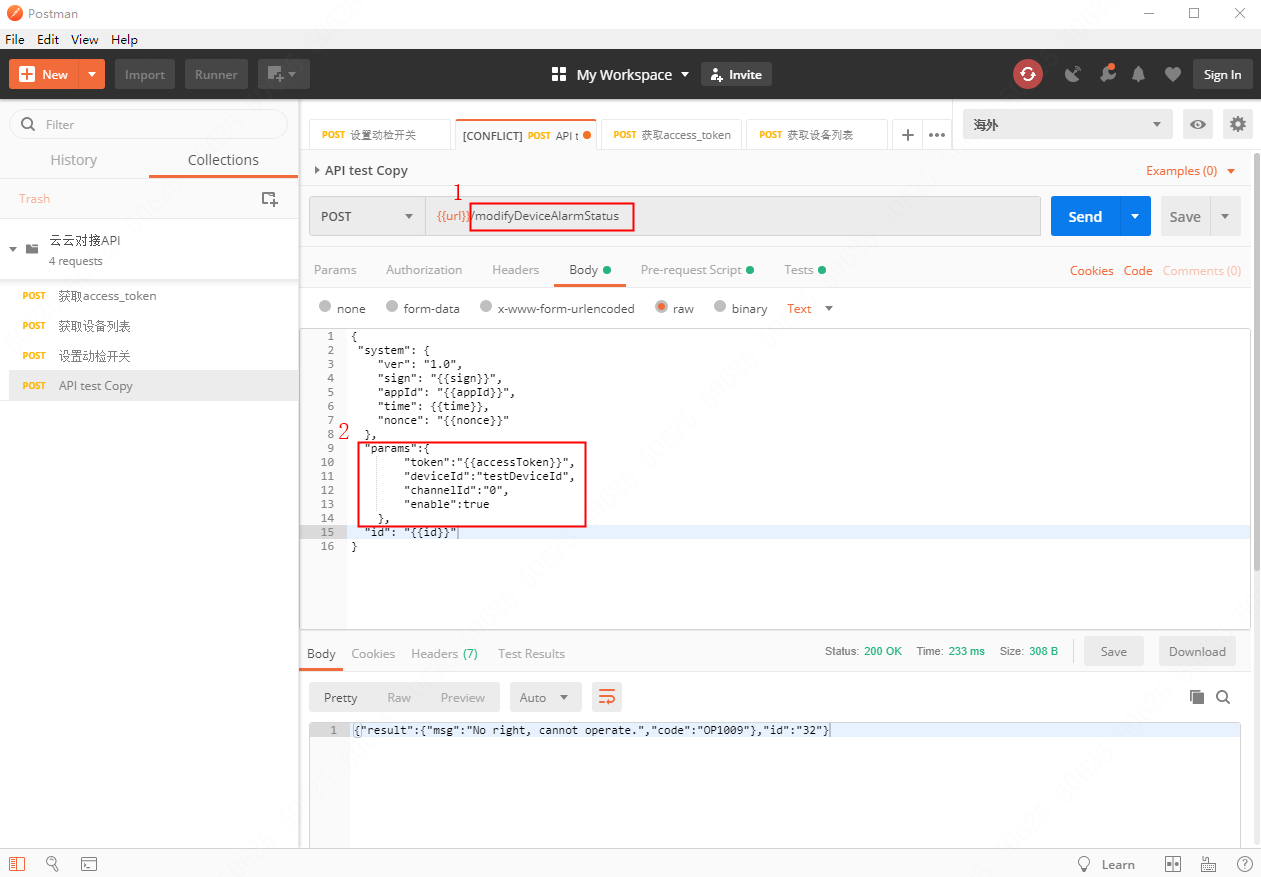This screenshot has height=877, width=1261.
Task: Open the New button dropdown arrow
Action: click(x=92, y=74)
